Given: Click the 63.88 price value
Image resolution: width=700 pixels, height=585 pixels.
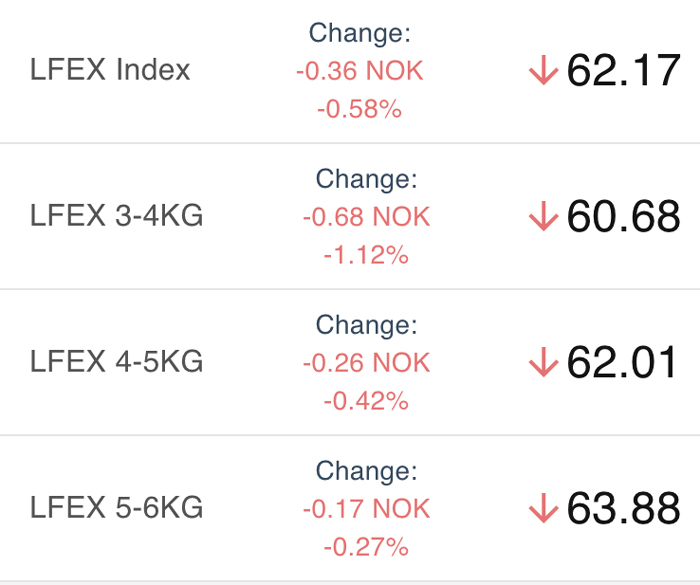Looking at the screenshot, I should 623,508.
